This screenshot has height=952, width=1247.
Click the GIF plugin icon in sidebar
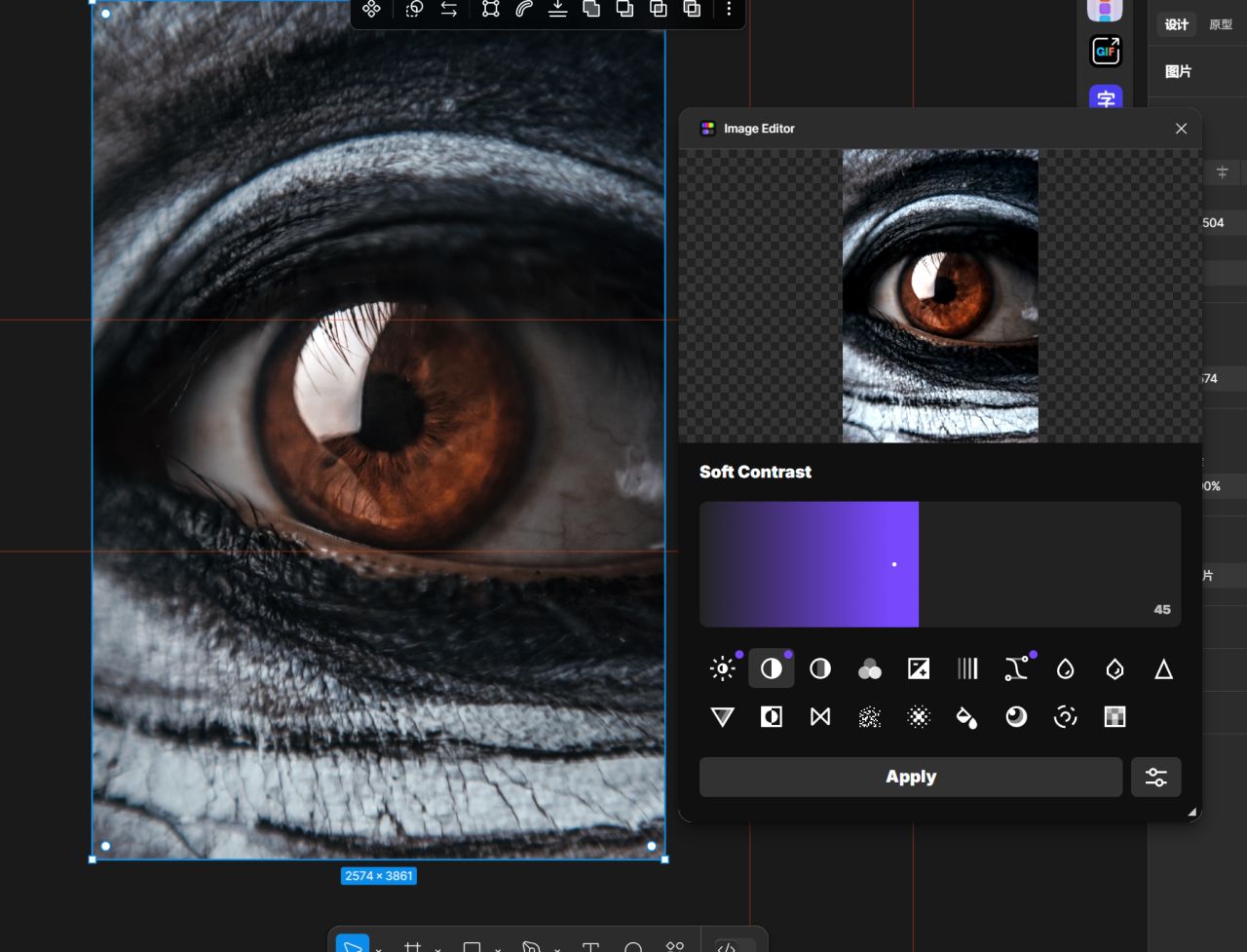pyautogui.click(x=1106, y=51)
